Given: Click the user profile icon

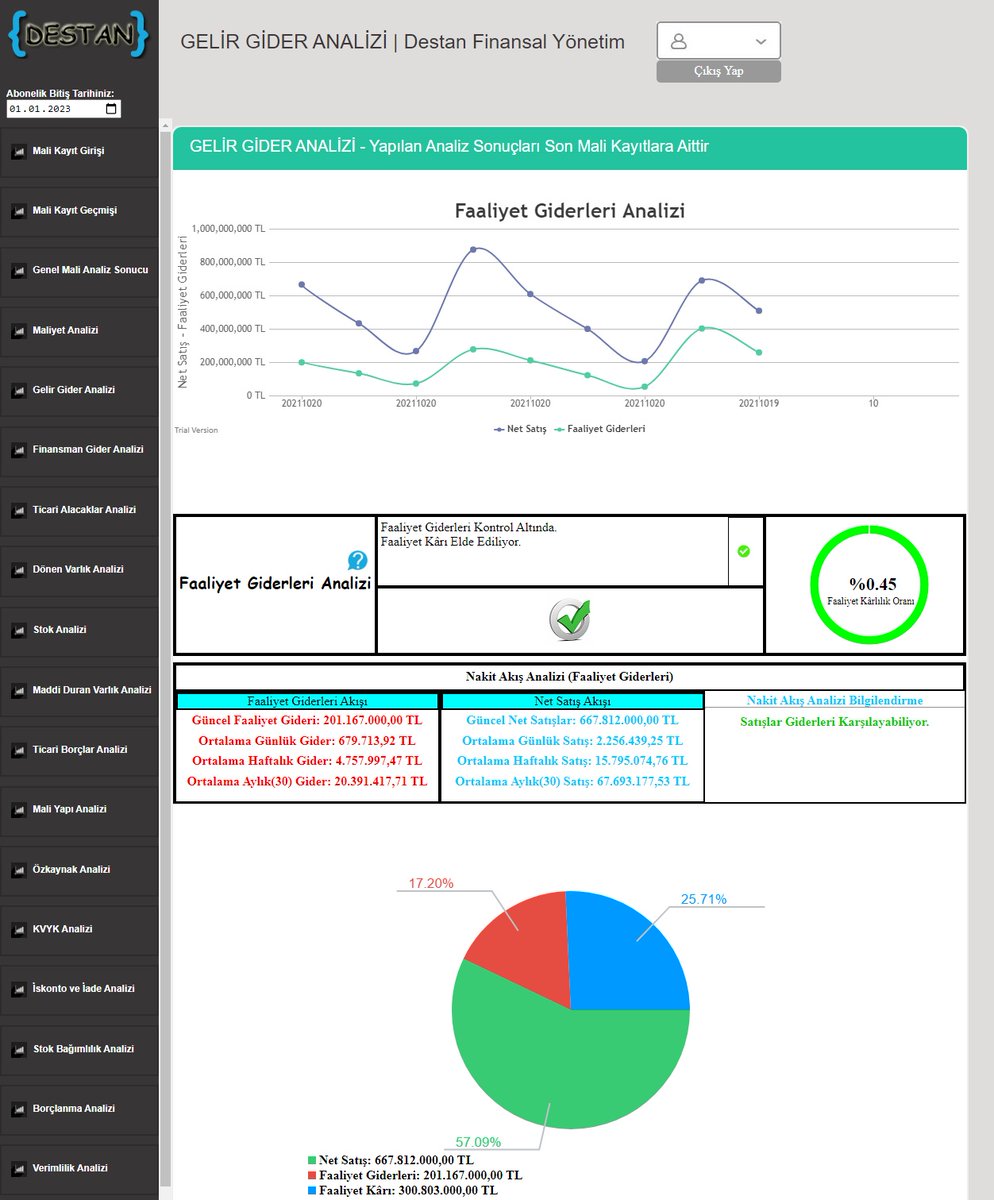Looking at the screenshot, I should click(679, 41).
